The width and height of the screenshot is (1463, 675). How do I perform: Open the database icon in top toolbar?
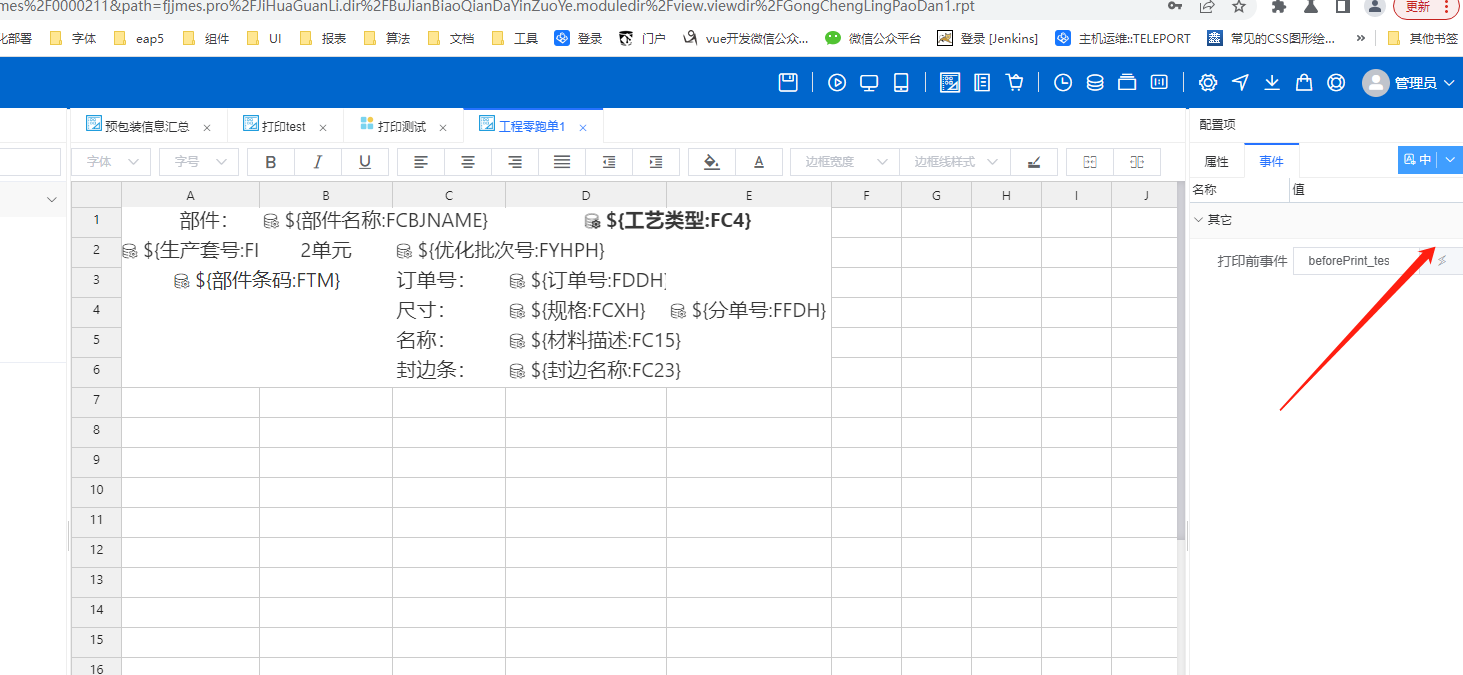[1095, 83]
